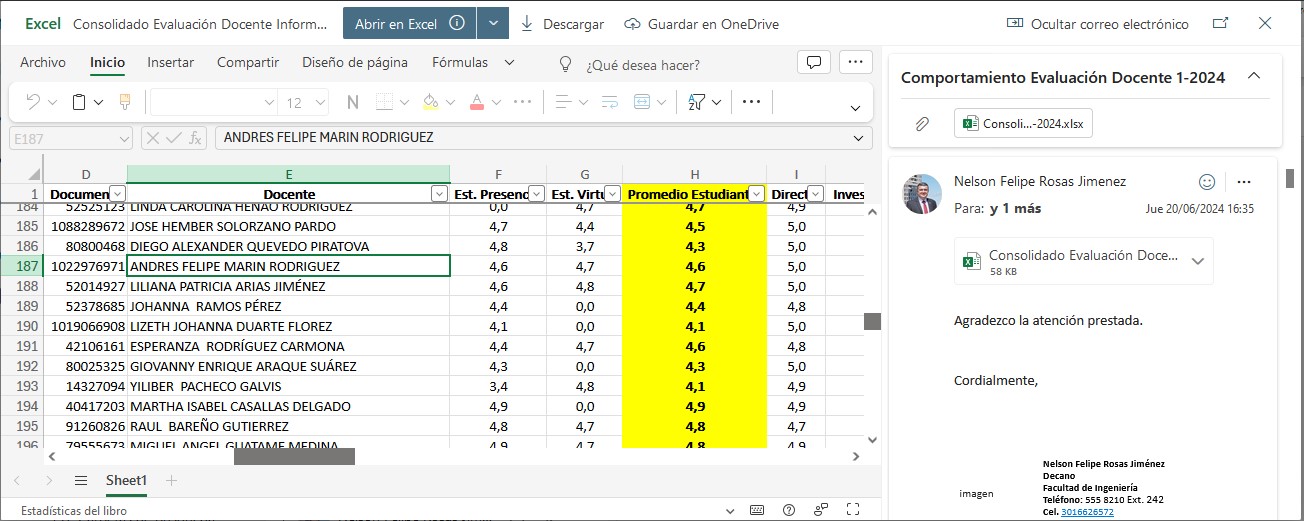Open the Insertar ribbon tab

coord(171,63)
